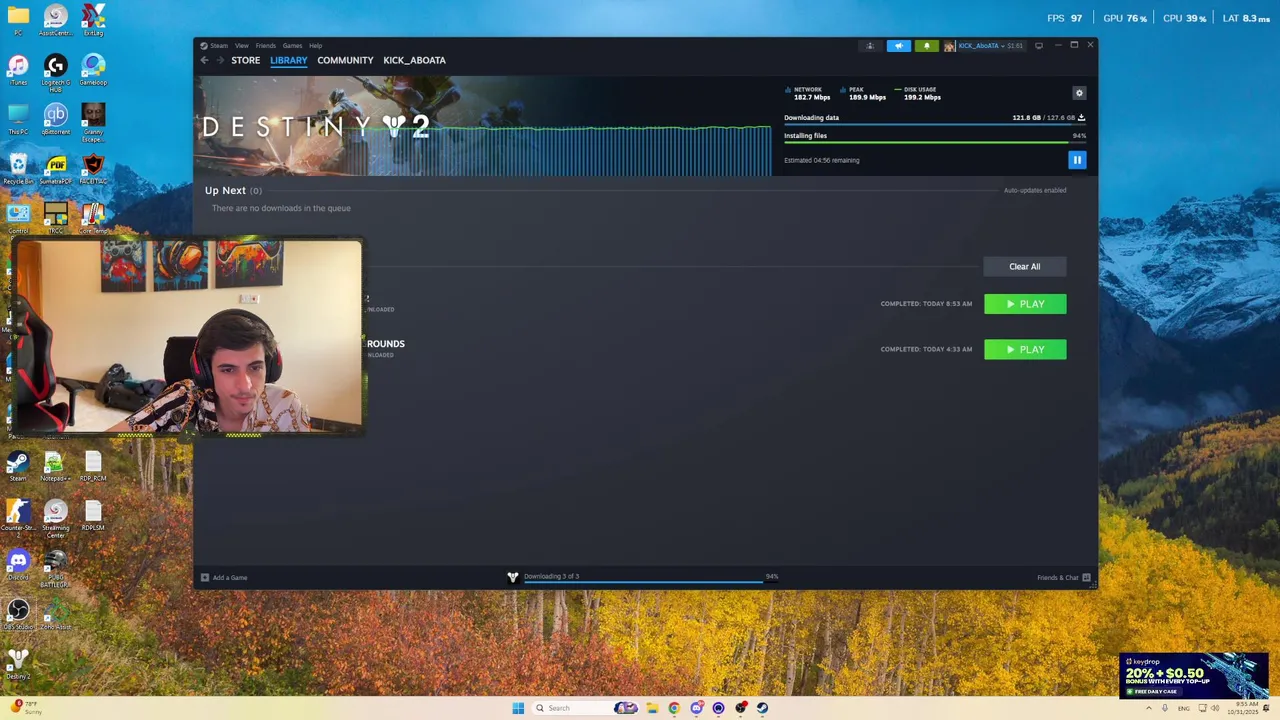The width and height of the screenshot is (1280, 720).
Task: Select the OBS Studio desktop shortcut
Action: click(18, 614)
